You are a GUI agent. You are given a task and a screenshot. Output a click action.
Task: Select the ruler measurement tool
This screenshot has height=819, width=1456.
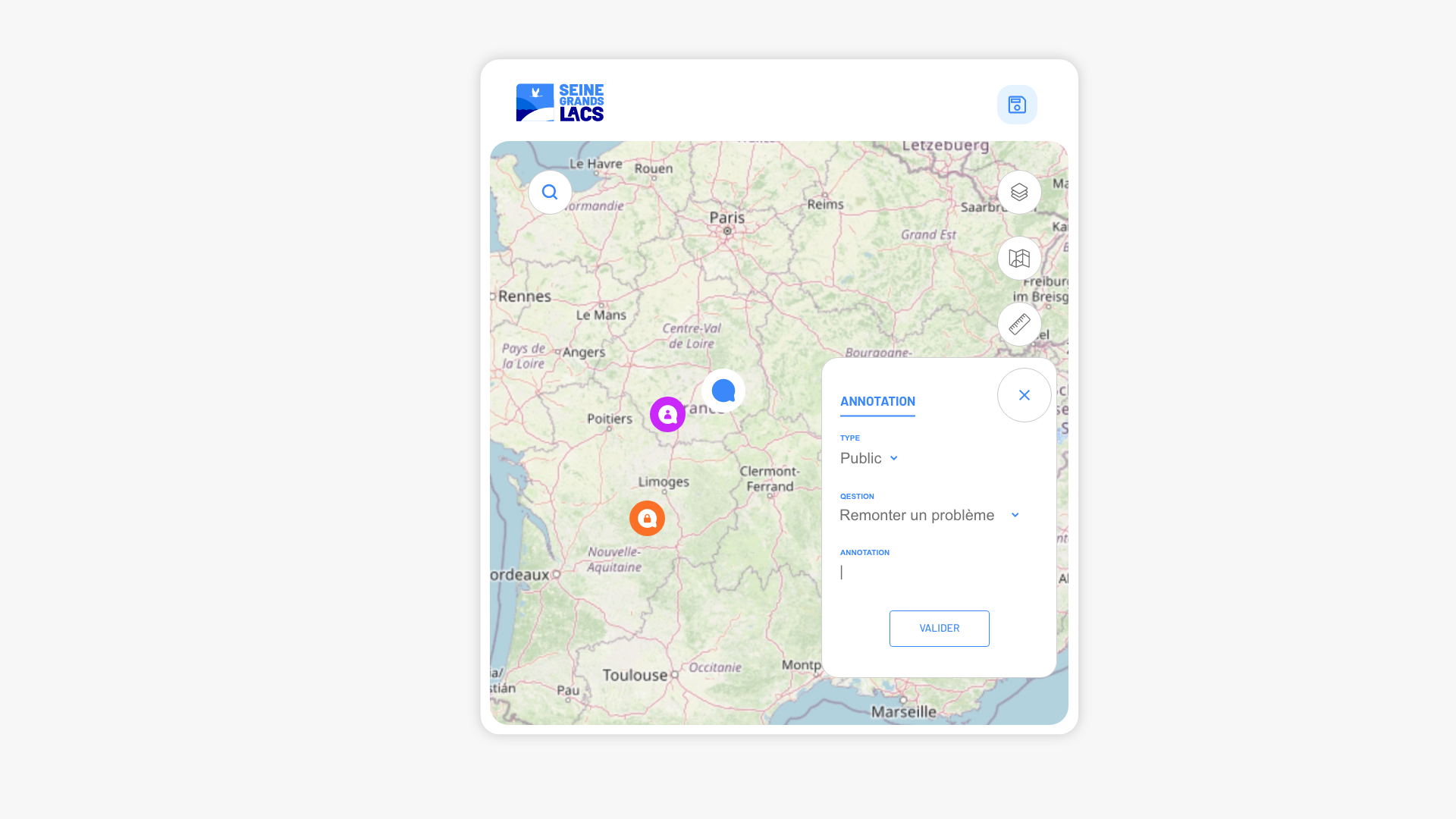[1019, 325]
